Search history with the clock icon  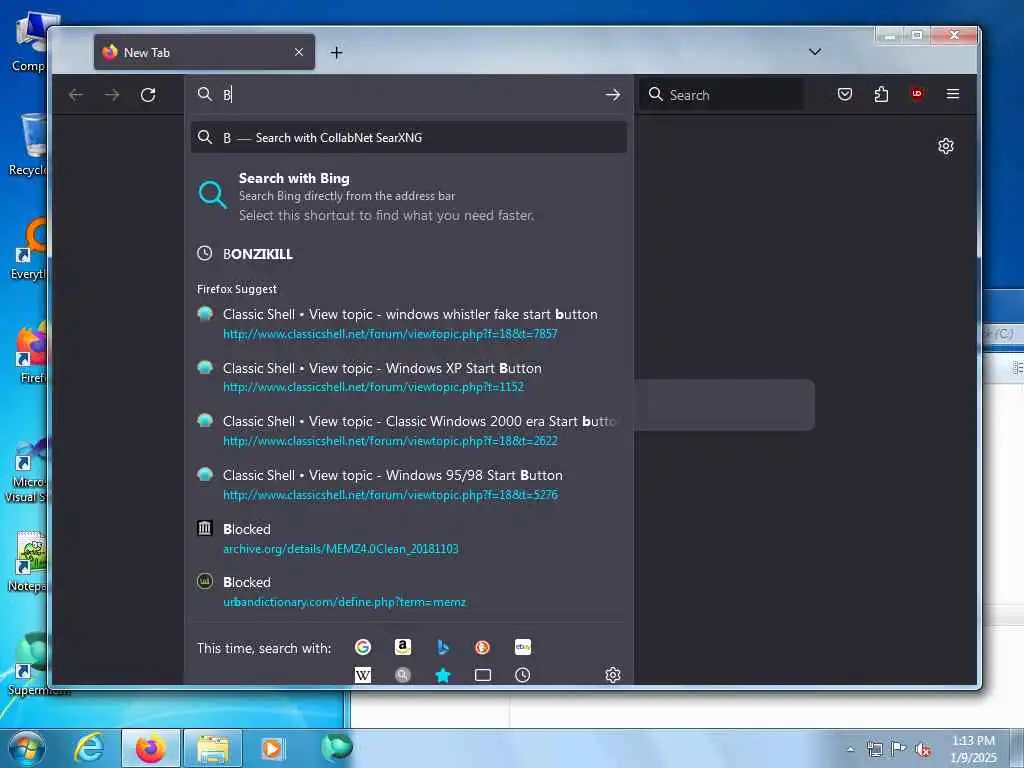coord(522,675)
